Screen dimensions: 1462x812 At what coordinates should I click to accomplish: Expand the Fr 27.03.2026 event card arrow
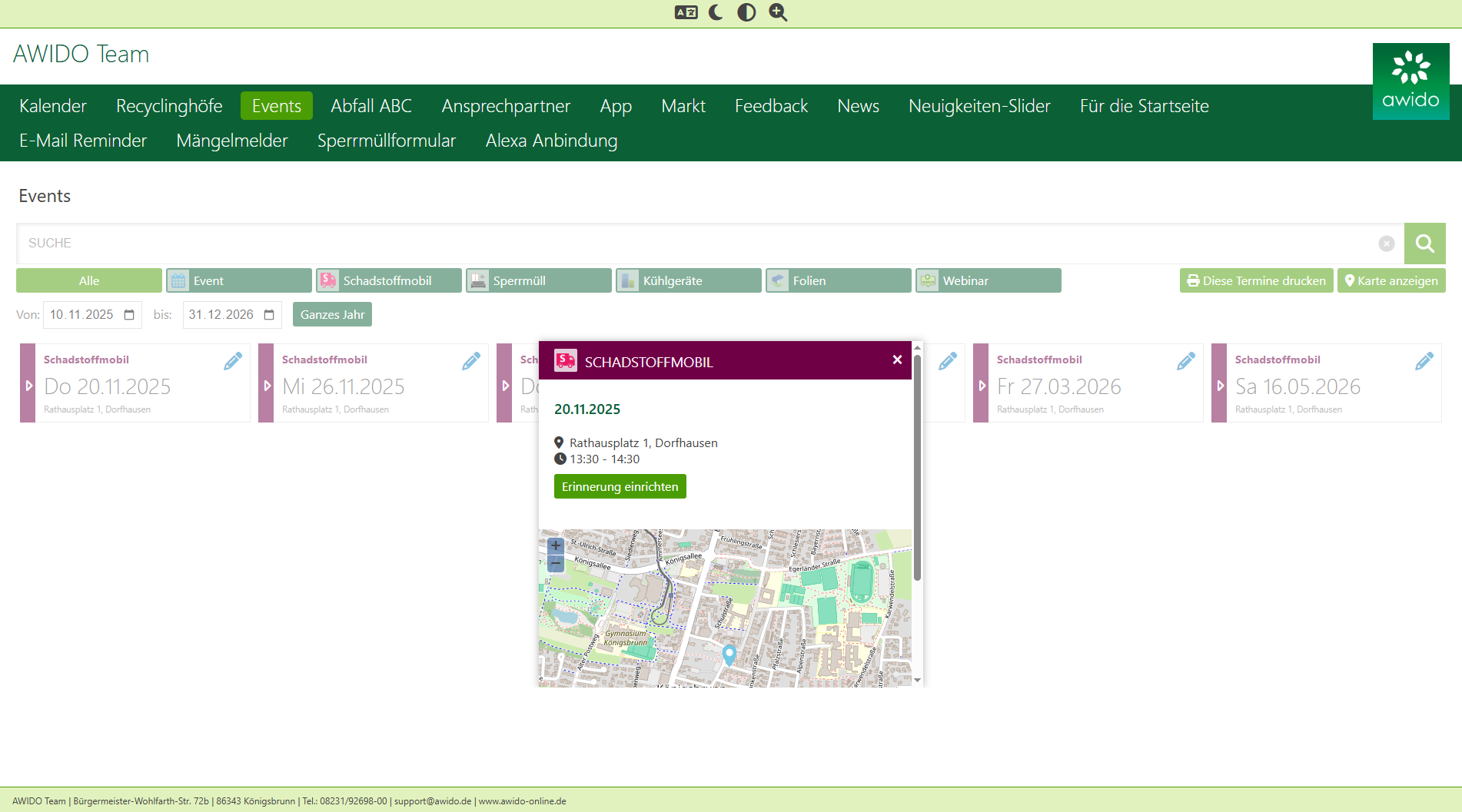pyautogui.click(x=982, y=386)
